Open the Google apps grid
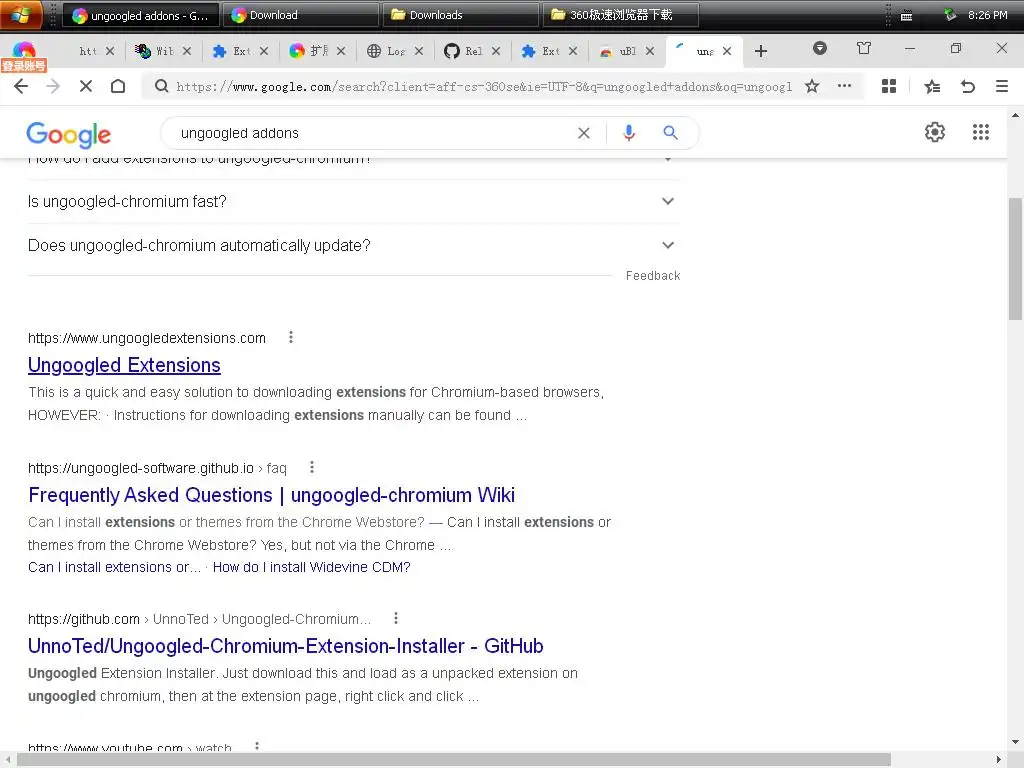The height and width of the screenshot is (768, 1024). click(981, 133)
